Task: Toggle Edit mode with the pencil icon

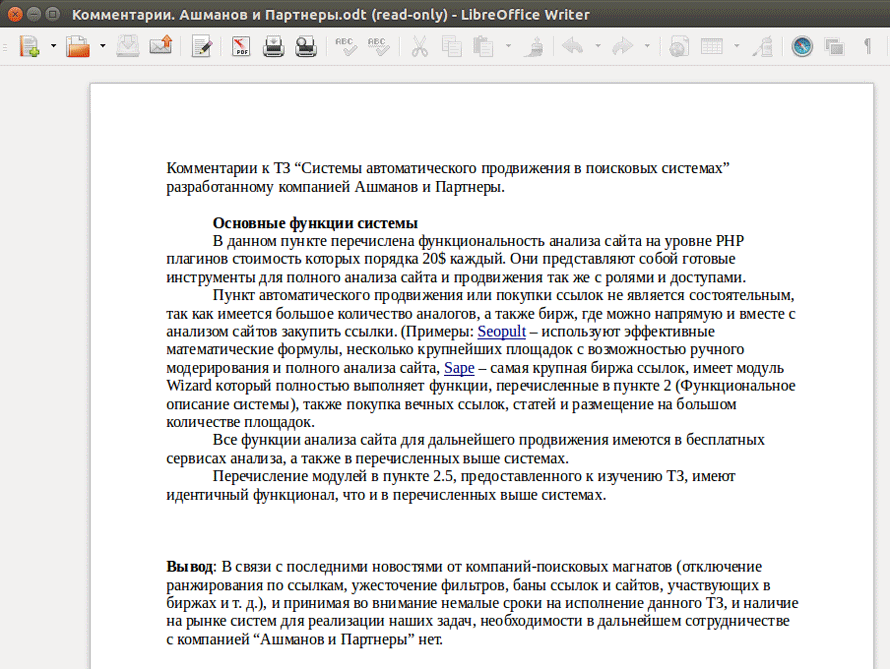Action: (x=202, y=46)
